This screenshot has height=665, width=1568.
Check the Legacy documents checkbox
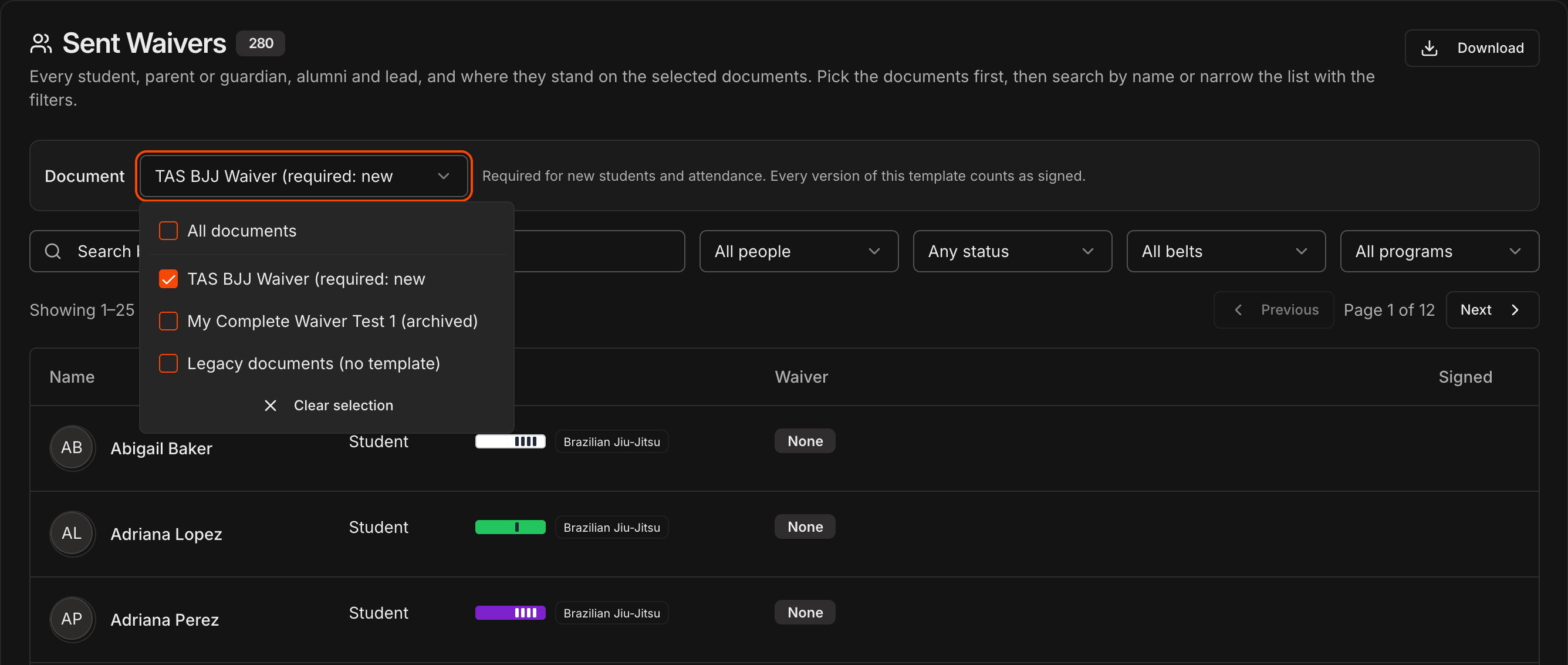click(168, 363)
